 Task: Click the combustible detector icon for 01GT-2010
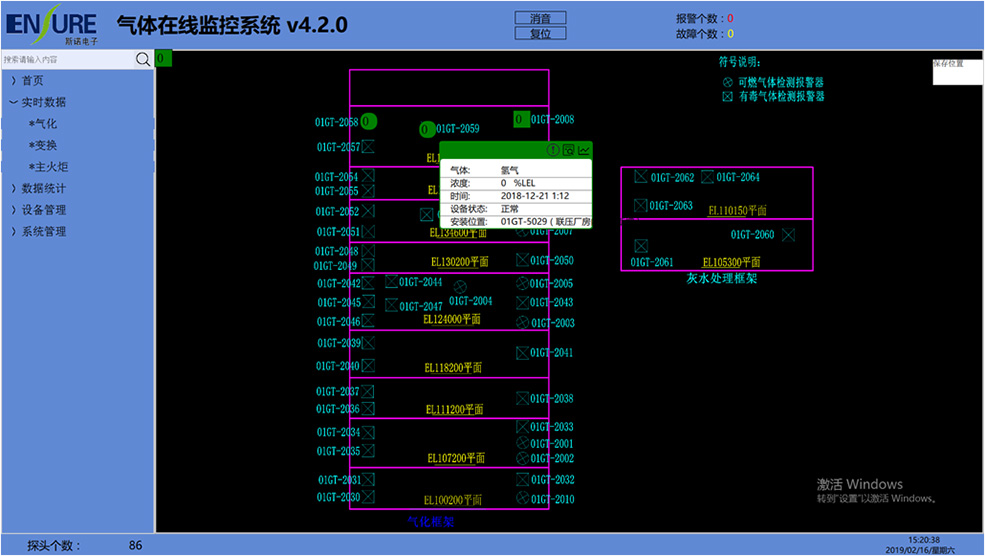[521, 498]
